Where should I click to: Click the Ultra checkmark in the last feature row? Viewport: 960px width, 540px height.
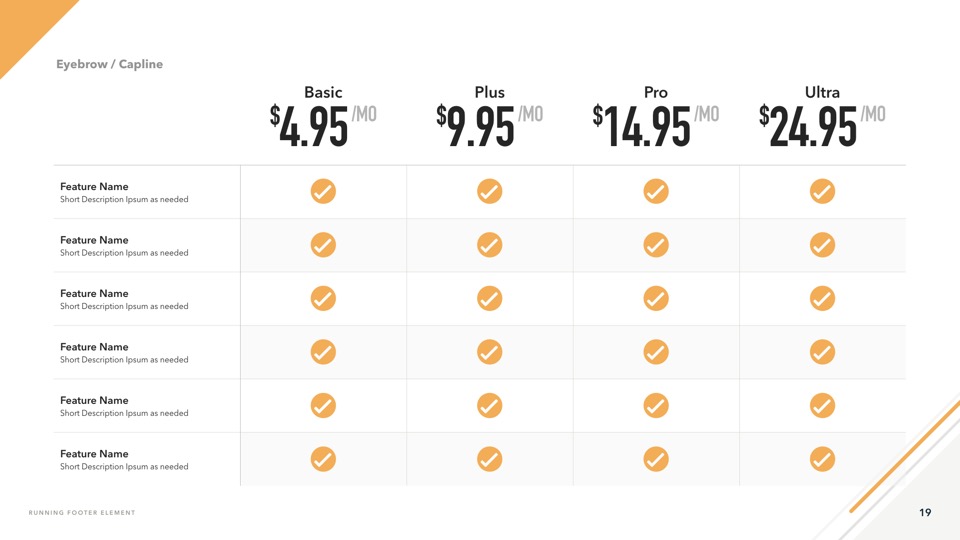(x=822, y=459)
